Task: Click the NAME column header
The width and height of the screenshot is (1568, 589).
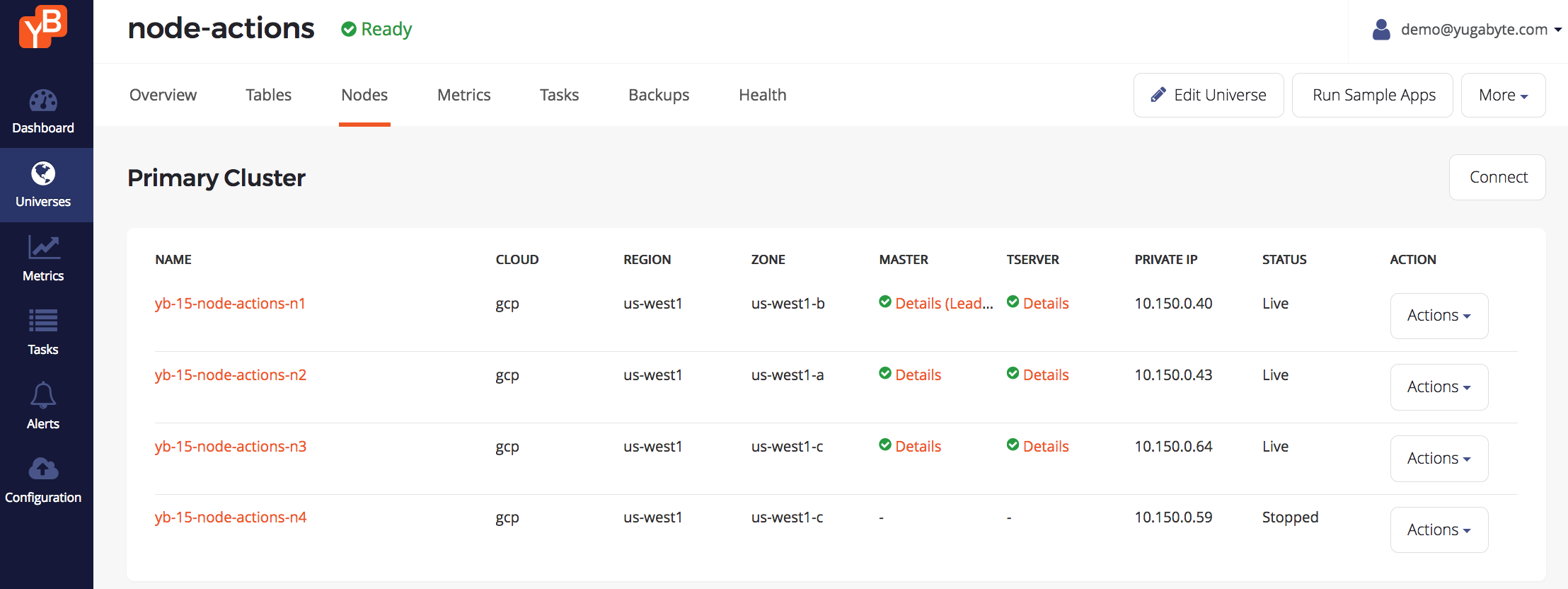Action: (x=173, y=260)
